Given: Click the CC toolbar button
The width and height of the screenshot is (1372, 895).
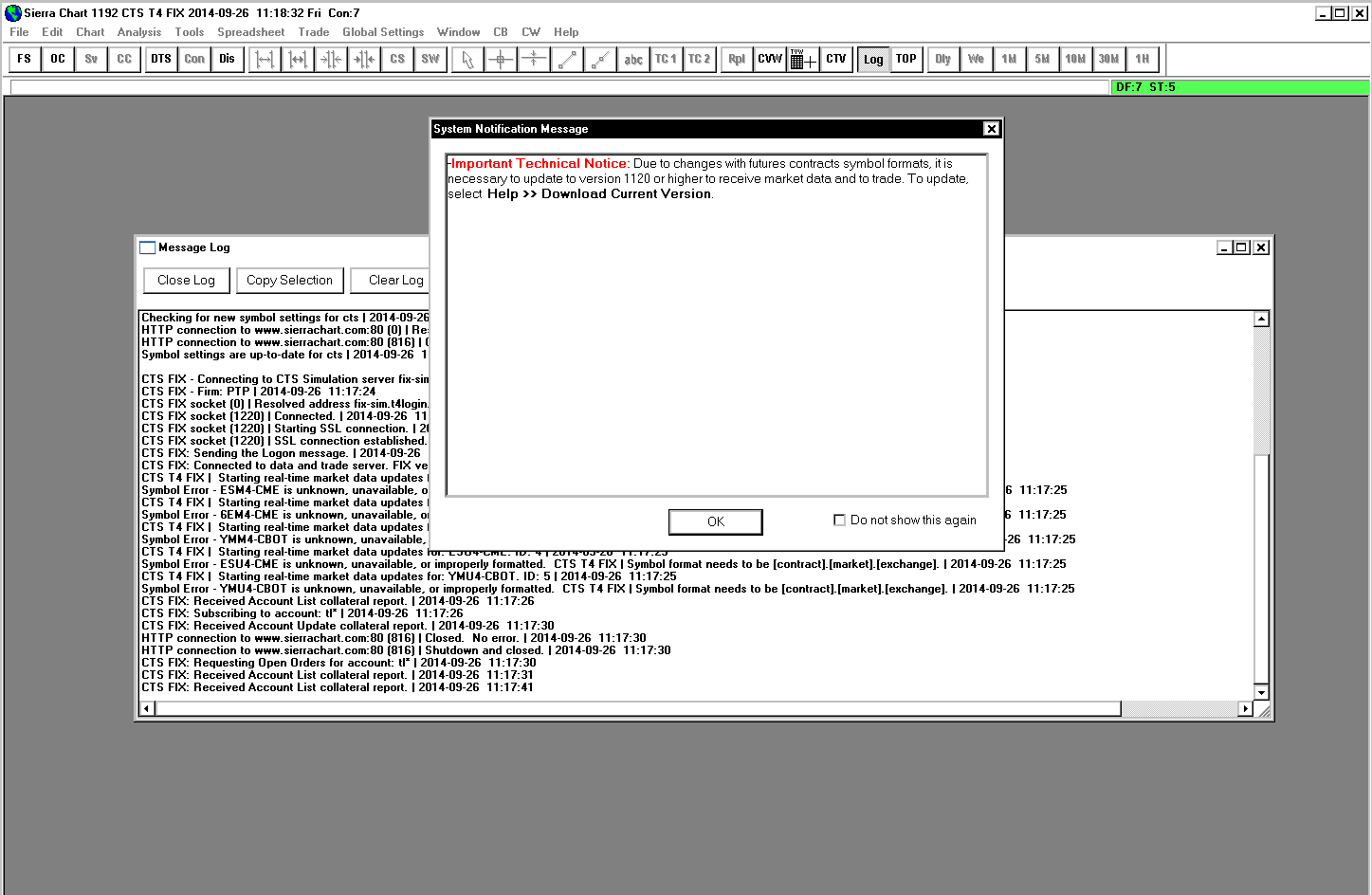Looking at the screenshot, I should [x=124, y=59].
